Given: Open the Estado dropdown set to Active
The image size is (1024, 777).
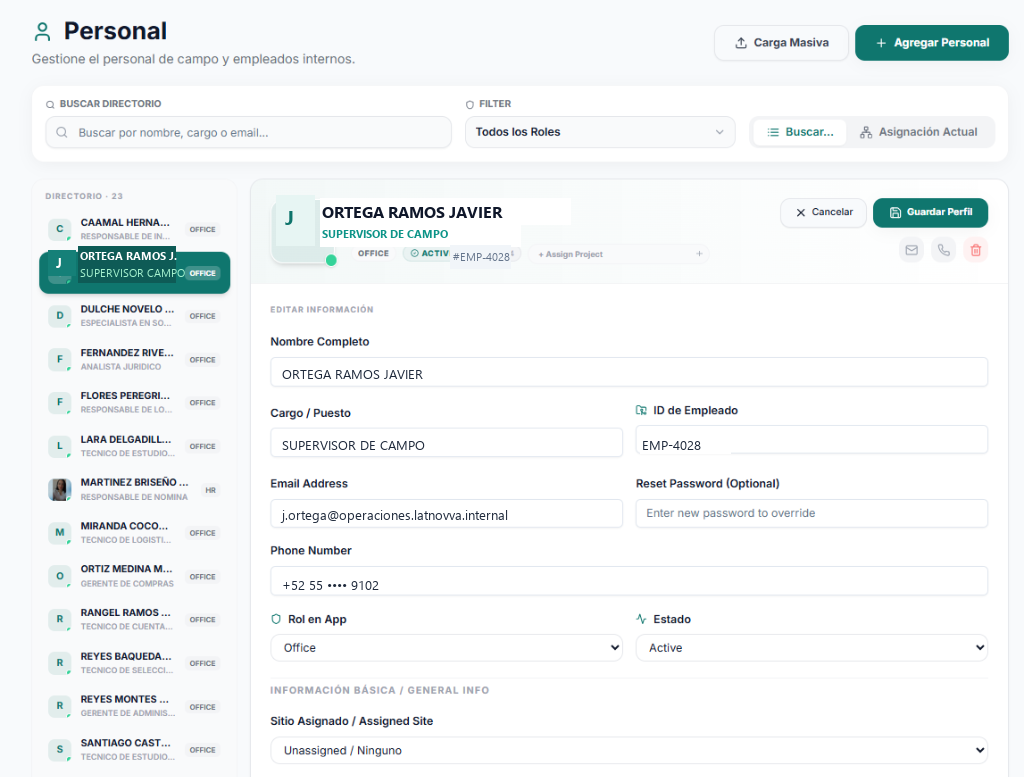Looking at the screenshot, I should (x=812, y=648).
